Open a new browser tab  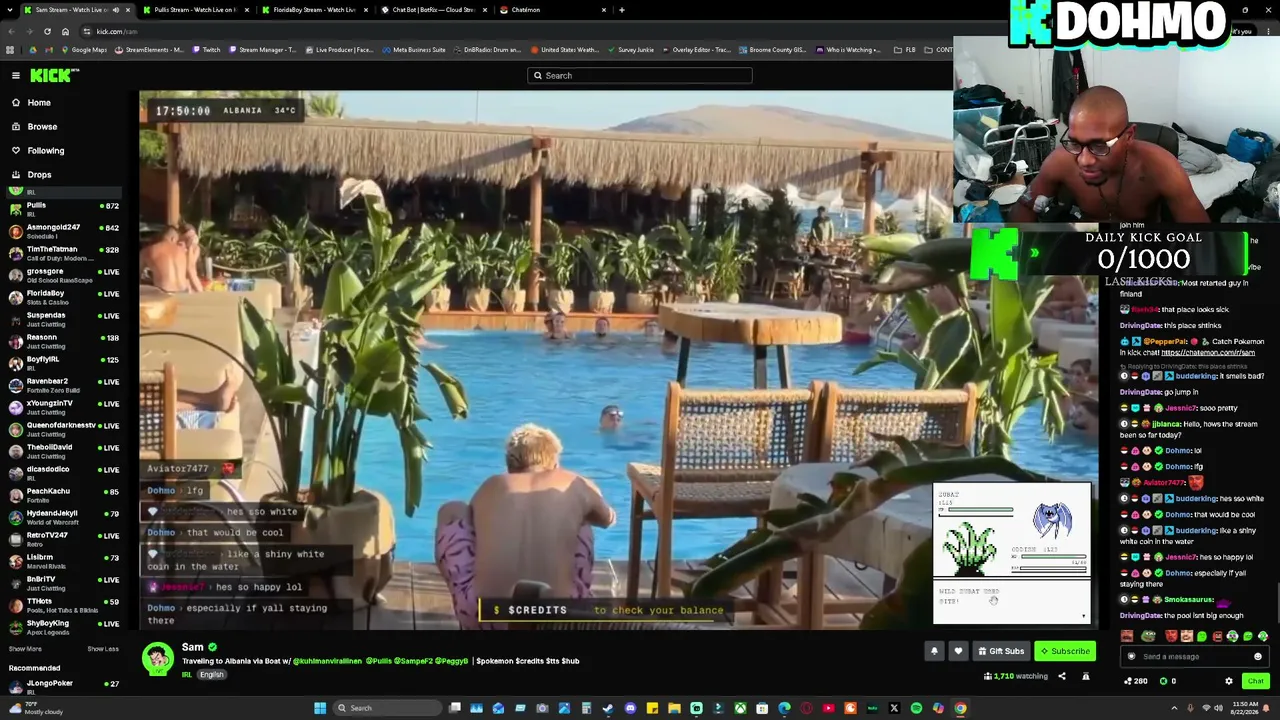pyautogui.click(x=622, y=10)
